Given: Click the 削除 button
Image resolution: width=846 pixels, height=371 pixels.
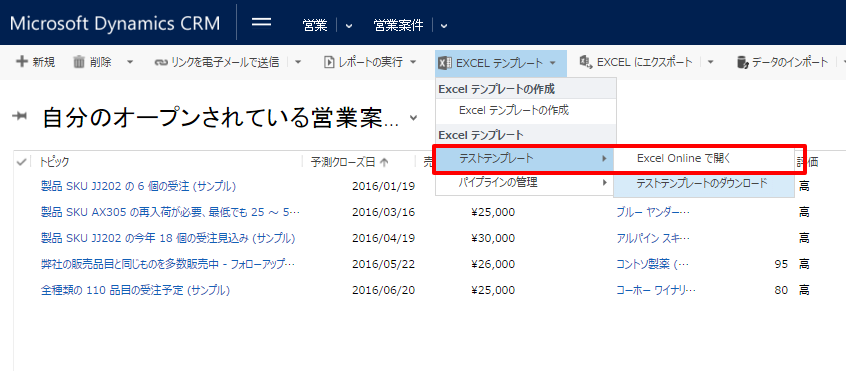Looking at the screenshot, I should pyautogui.click(x=92, y=62).
